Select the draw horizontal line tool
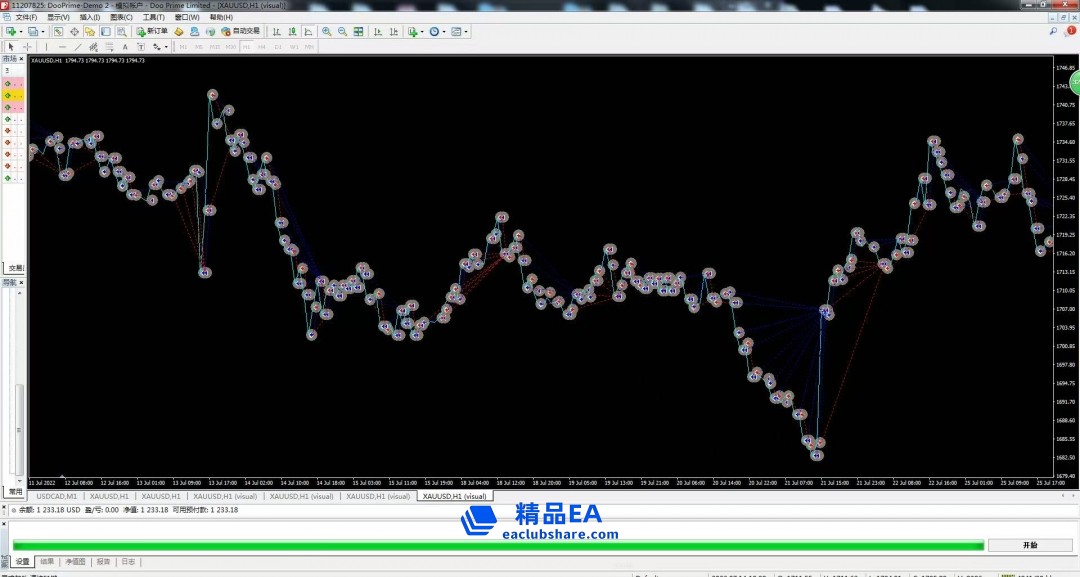 62,47
